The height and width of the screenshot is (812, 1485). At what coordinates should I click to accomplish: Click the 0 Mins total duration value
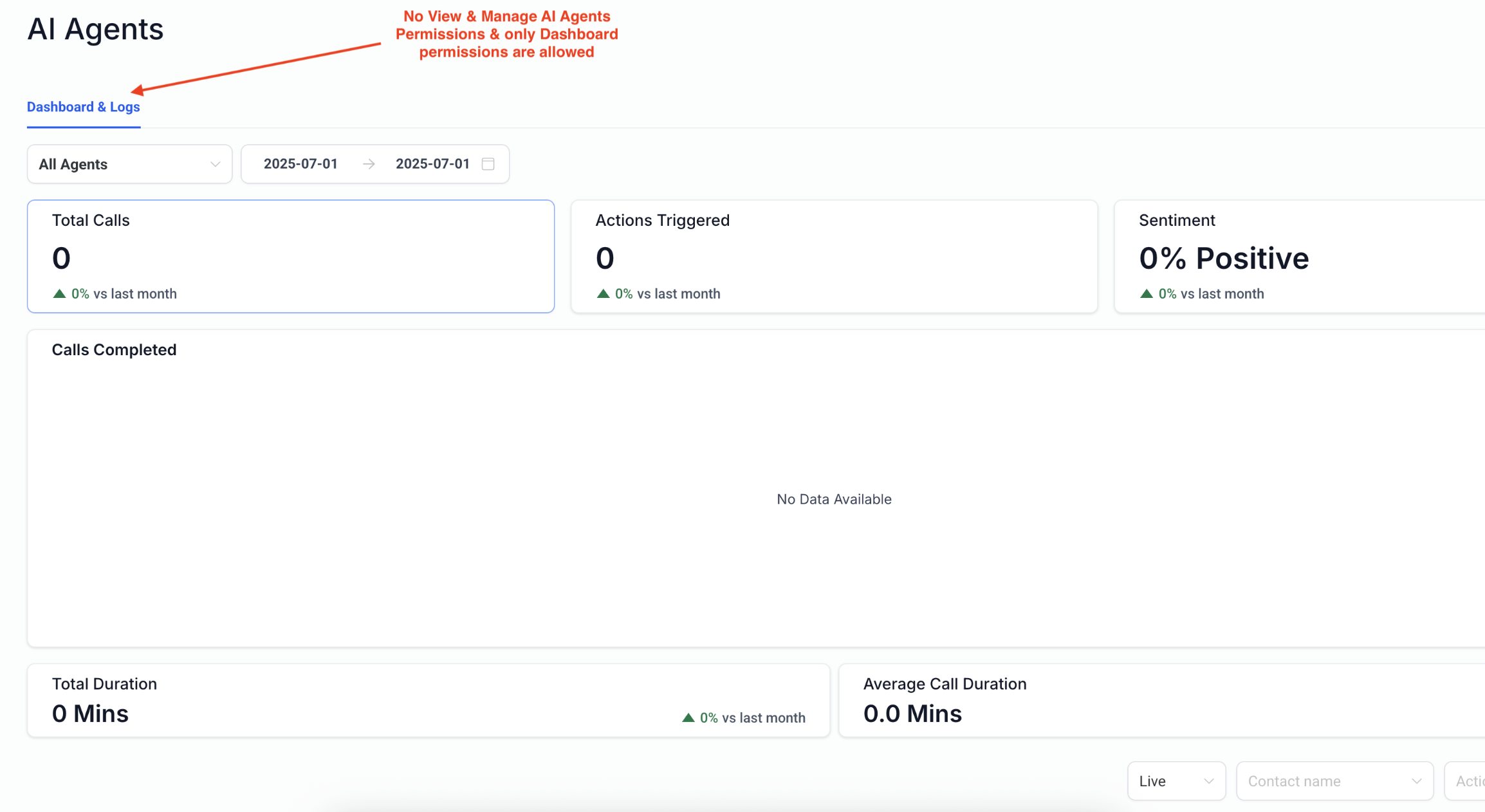pyautogui.click(x=90, y=714)
